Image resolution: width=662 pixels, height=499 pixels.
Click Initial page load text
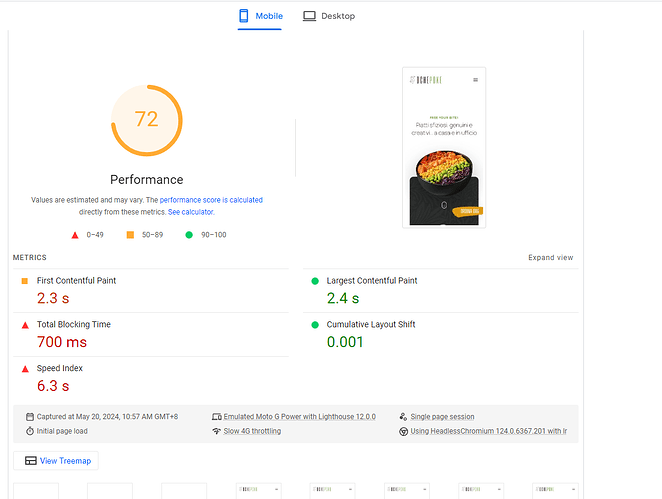coord(62,431)
